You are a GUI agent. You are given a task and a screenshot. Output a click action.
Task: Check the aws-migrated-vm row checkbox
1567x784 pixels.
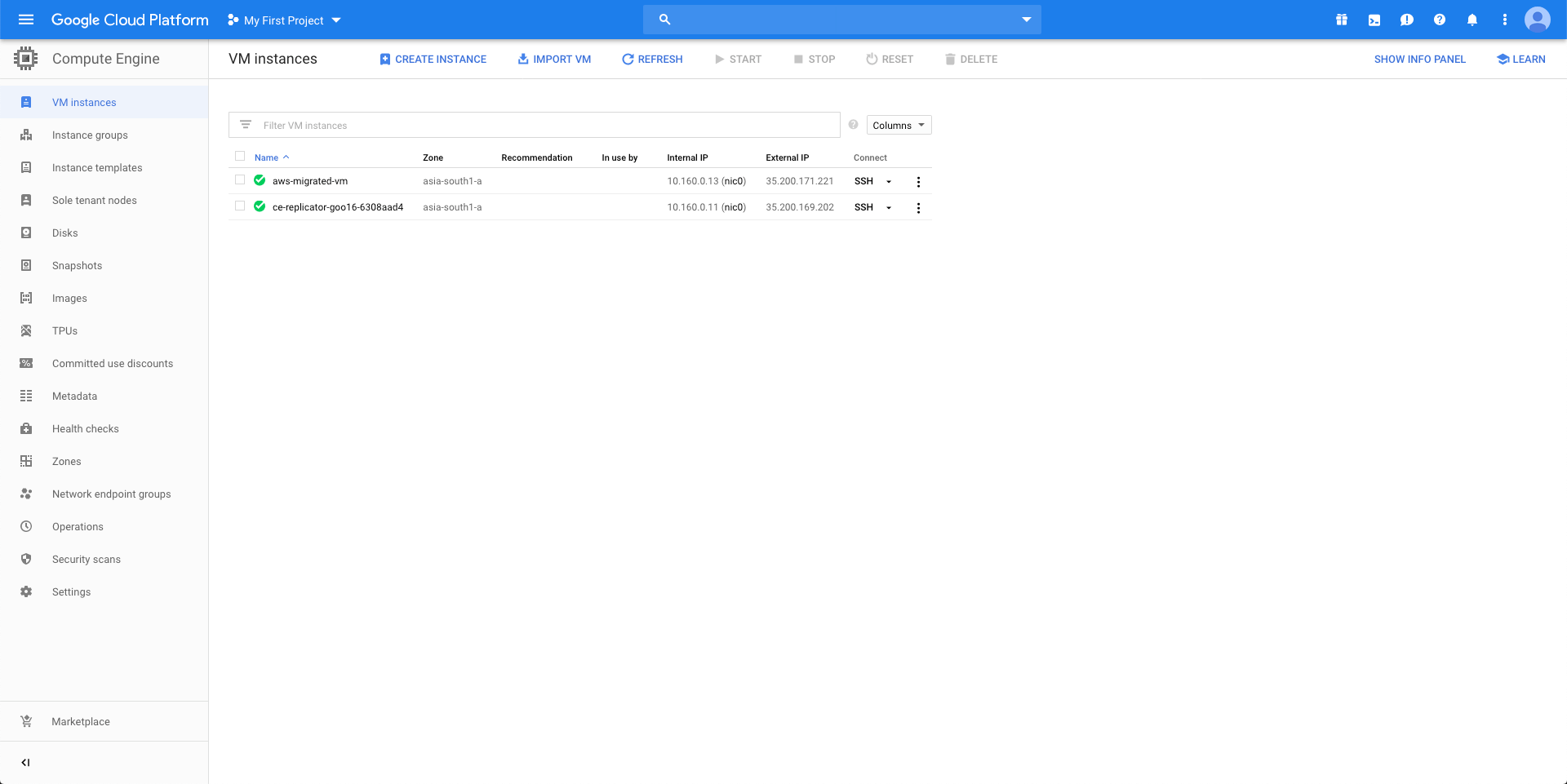click(x=240, y=179)
